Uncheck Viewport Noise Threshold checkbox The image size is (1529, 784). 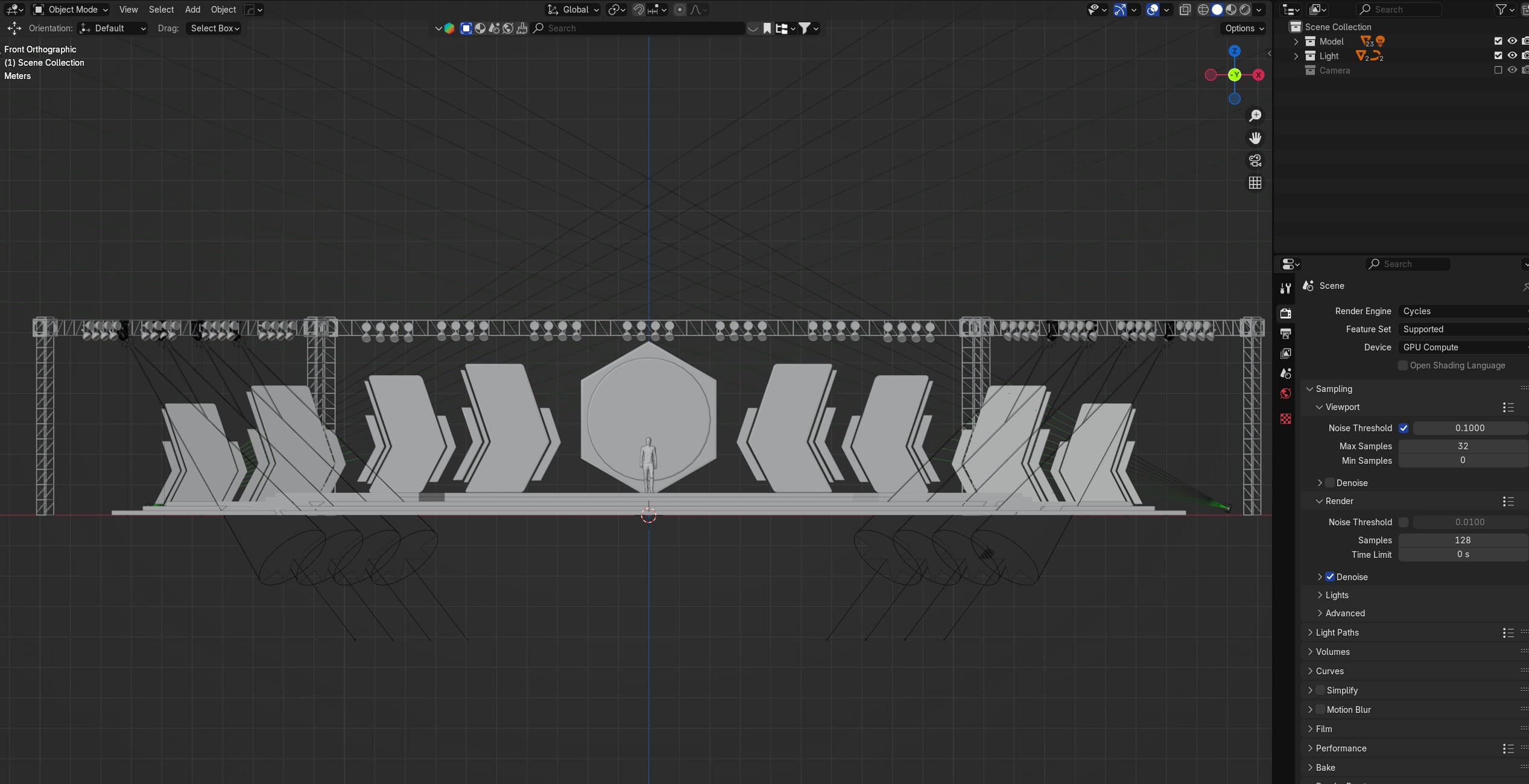point(1404,428)
